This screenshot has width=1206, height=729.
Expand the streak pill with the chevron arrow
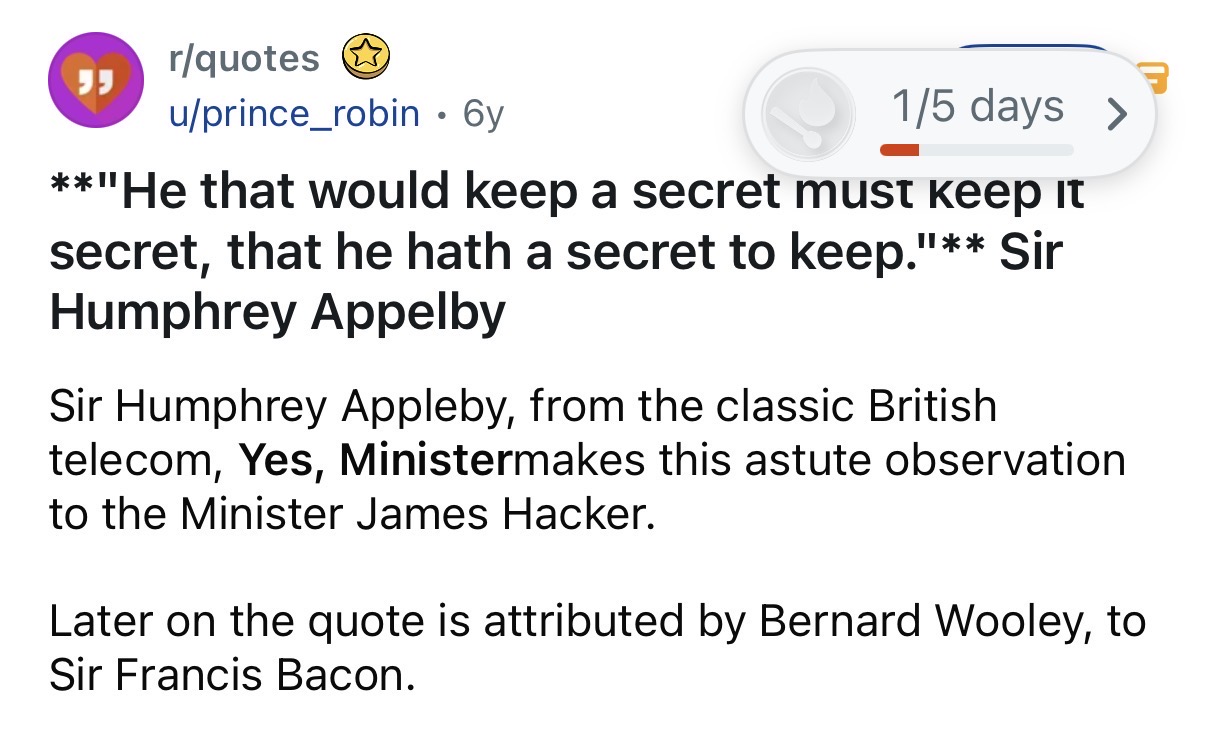(1118, 112)
